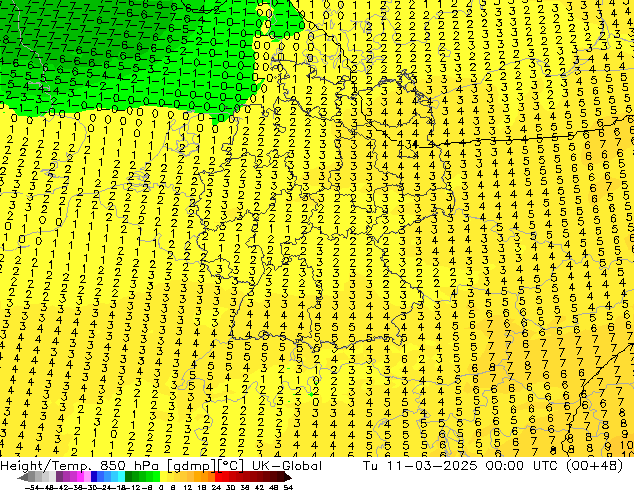Click the "(00+48)" forecast hour label
634x490 pixels.
pyautogui.click(x=594, y=466)
